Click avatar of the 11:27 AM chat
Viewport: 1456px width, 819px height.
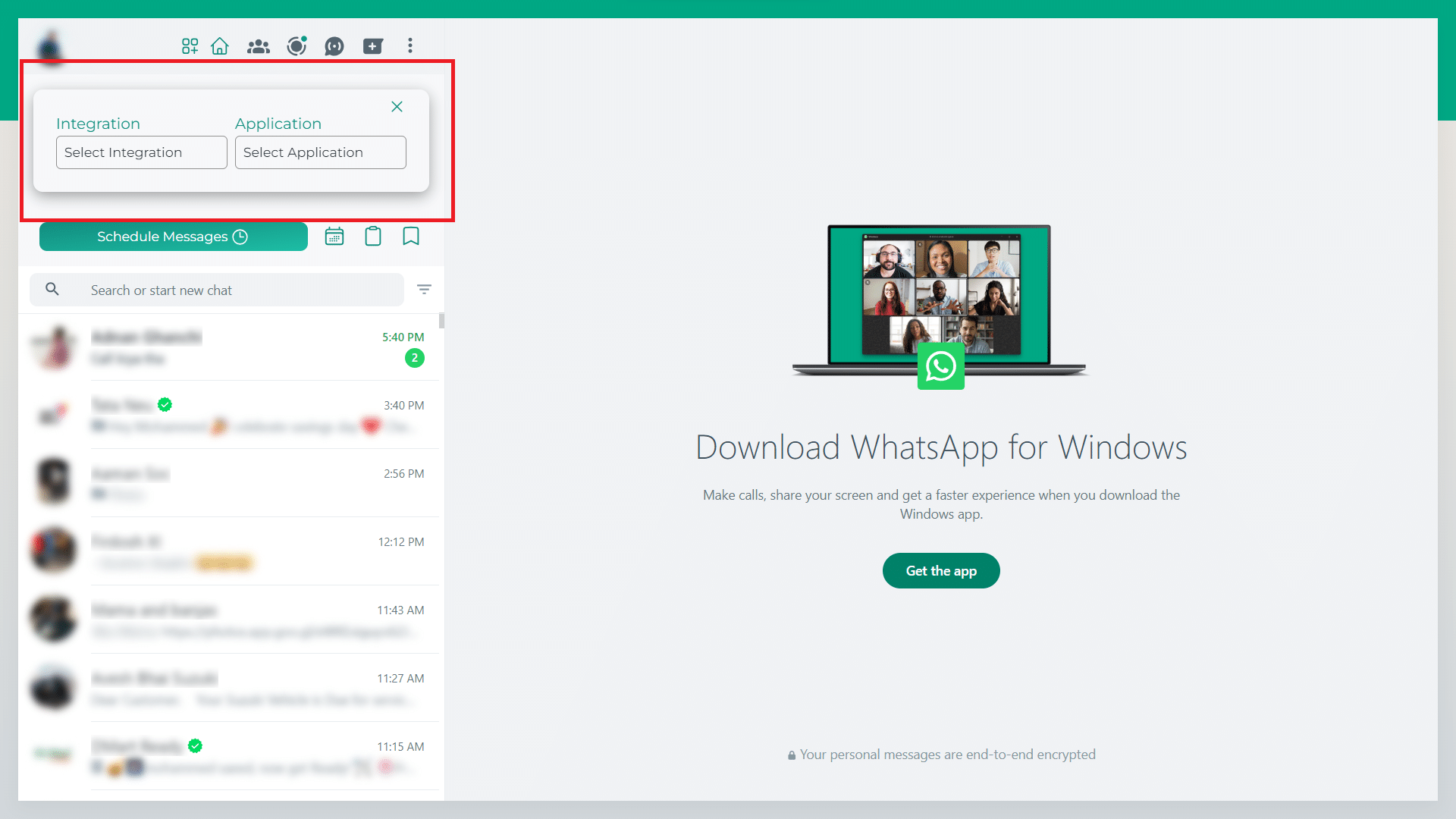[54, 687]
